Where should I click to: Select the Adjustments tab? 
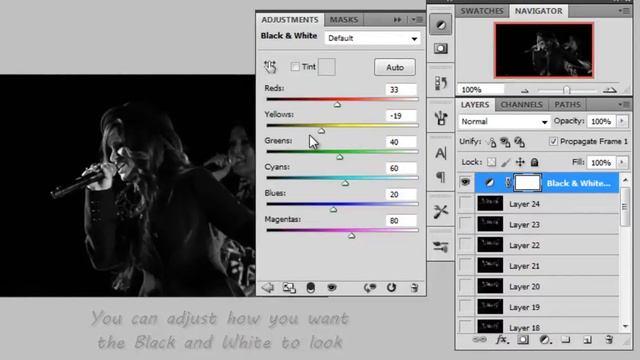point(290,20)
